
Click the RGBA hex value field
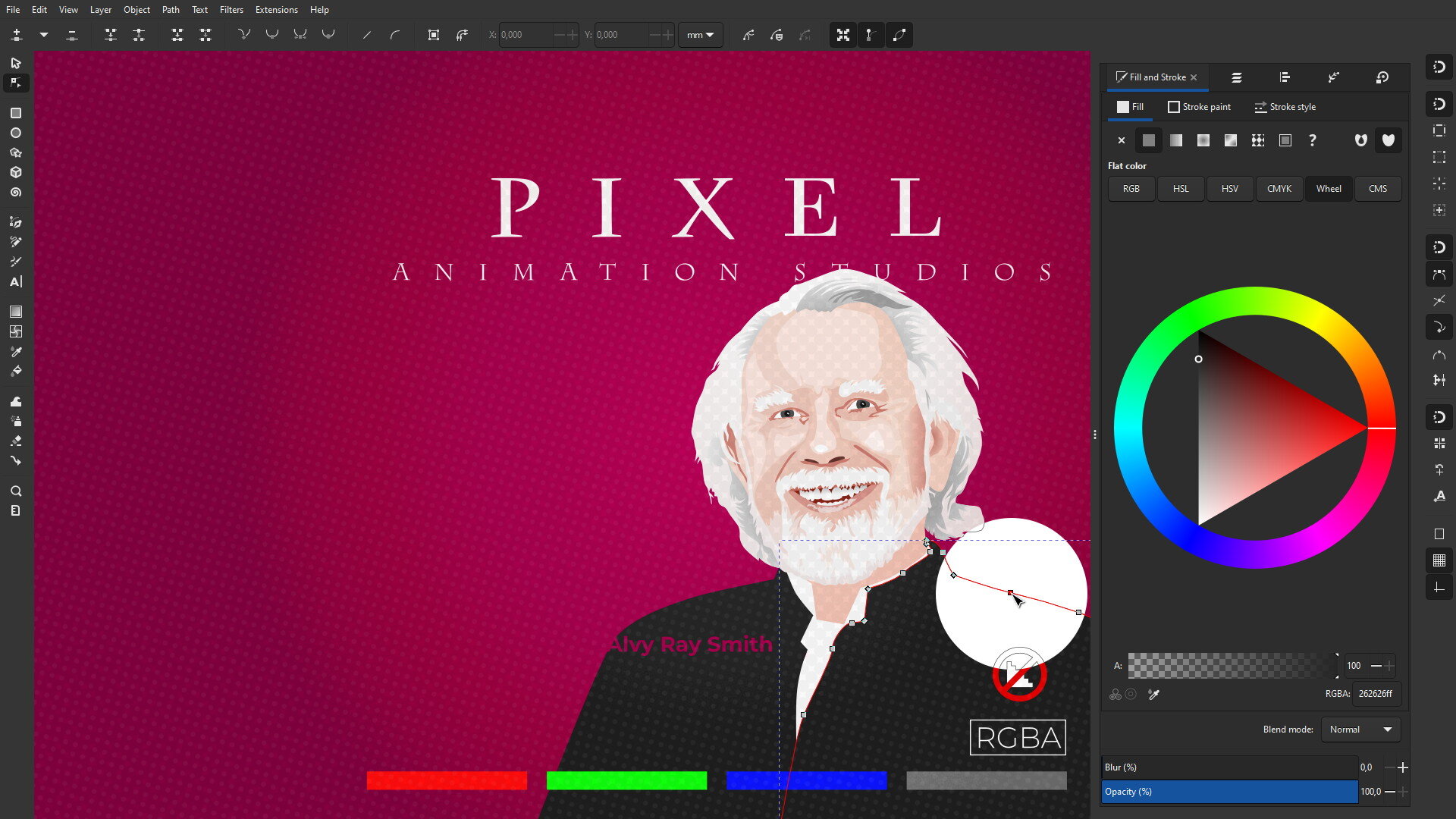coord(1376,694)
